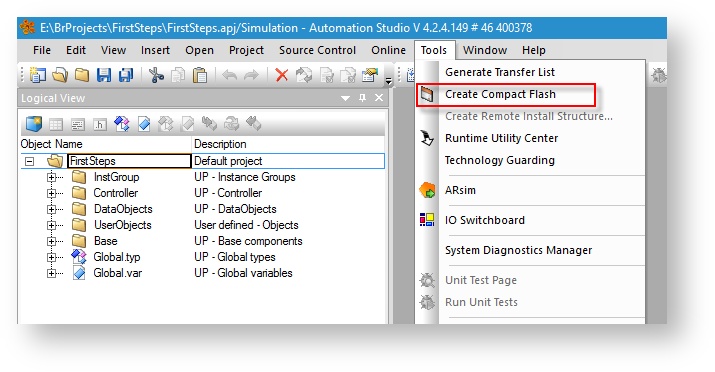715x372 pixels.
Task: Click the FirstSteps name edit field
Action: coord(129,161)
